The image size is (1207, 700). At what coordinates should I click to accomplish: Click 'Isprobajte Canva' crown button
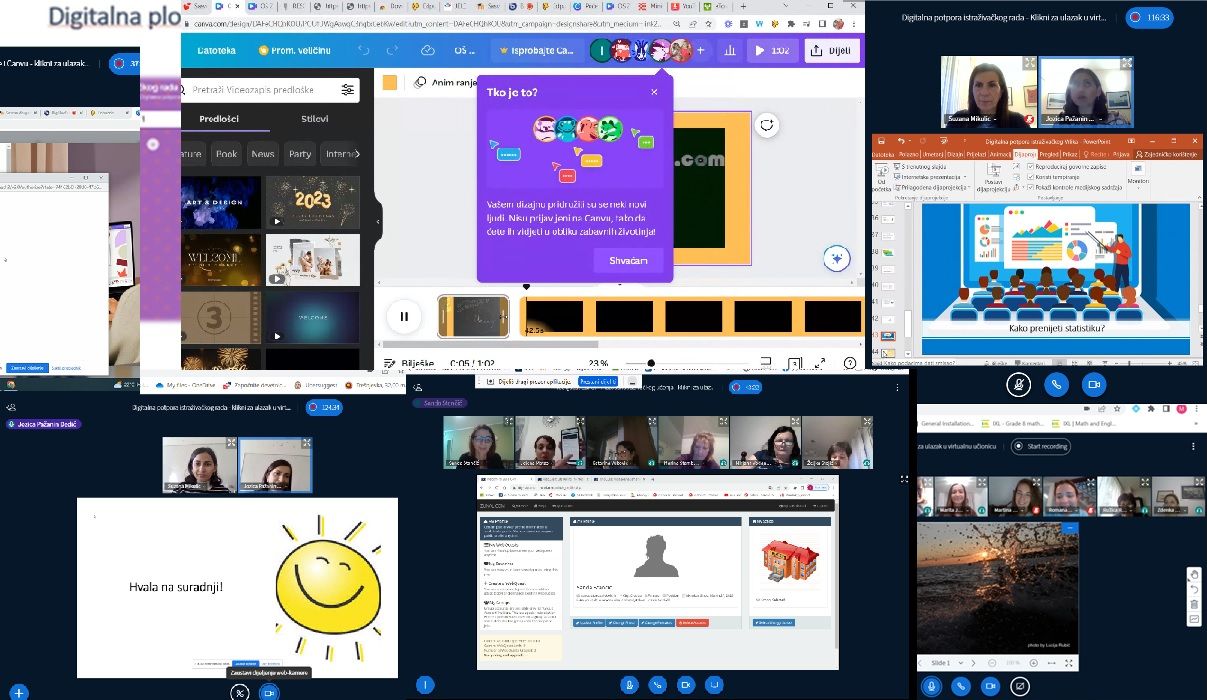537,50
